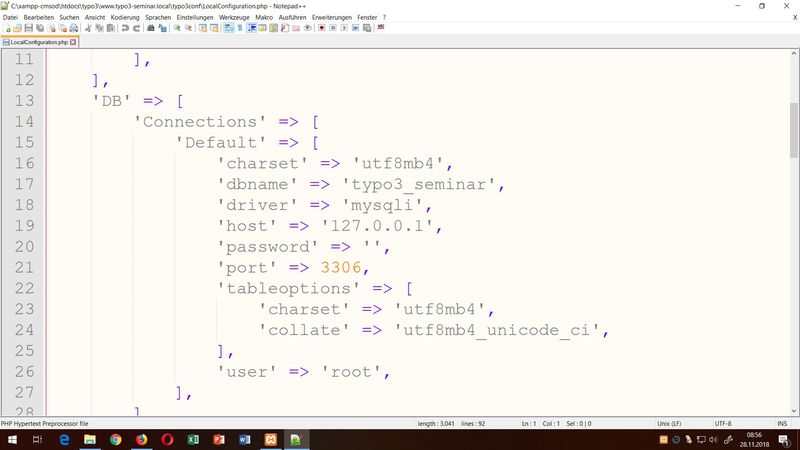Open the Document Map panel icon
The image size is (800, 450).
point(273,28)
